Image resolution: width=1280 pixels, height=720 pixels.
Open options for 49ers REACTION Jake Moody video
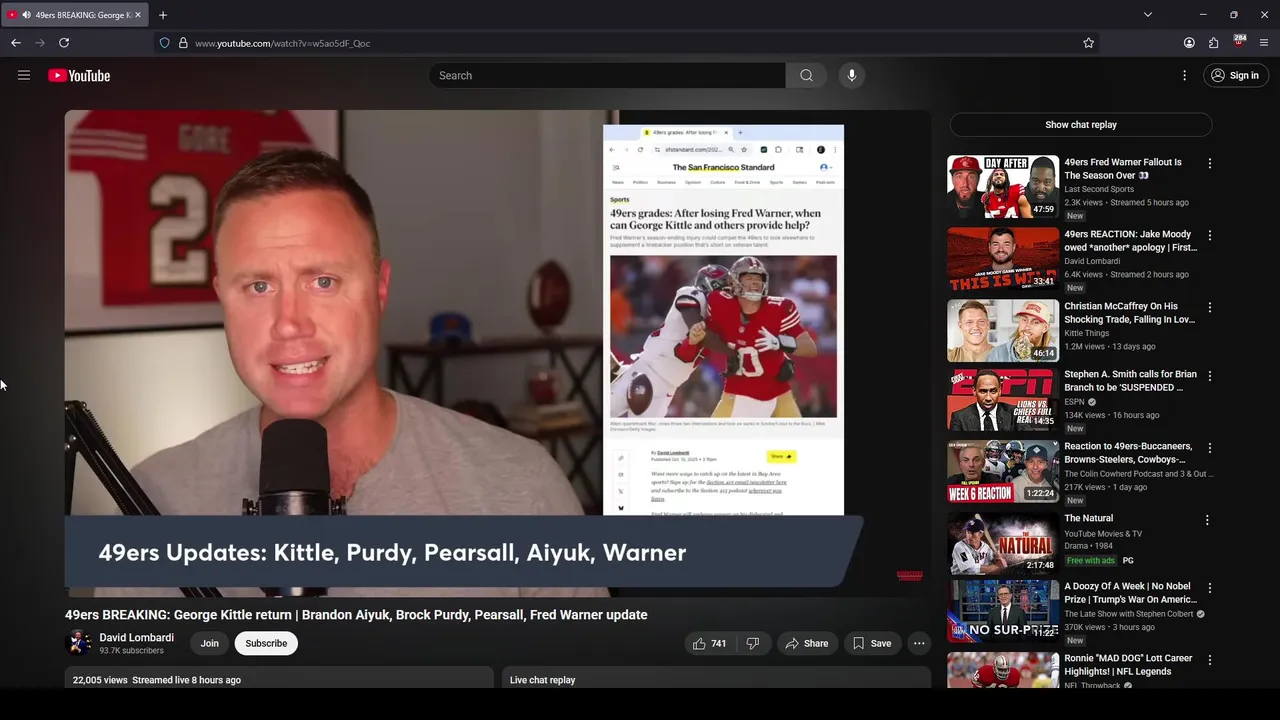[x=1209, y=235]
